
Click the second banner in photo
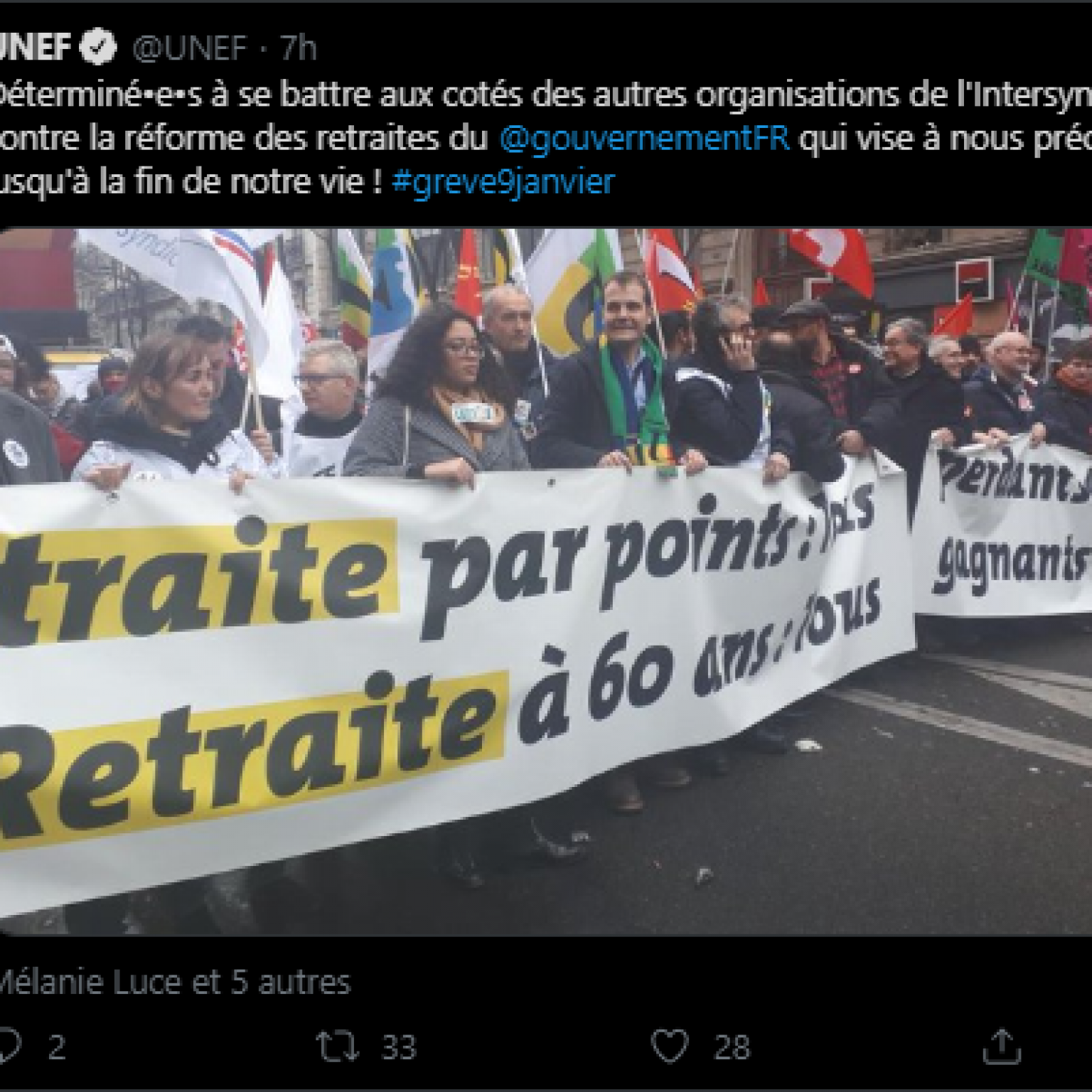point(1002,526)
